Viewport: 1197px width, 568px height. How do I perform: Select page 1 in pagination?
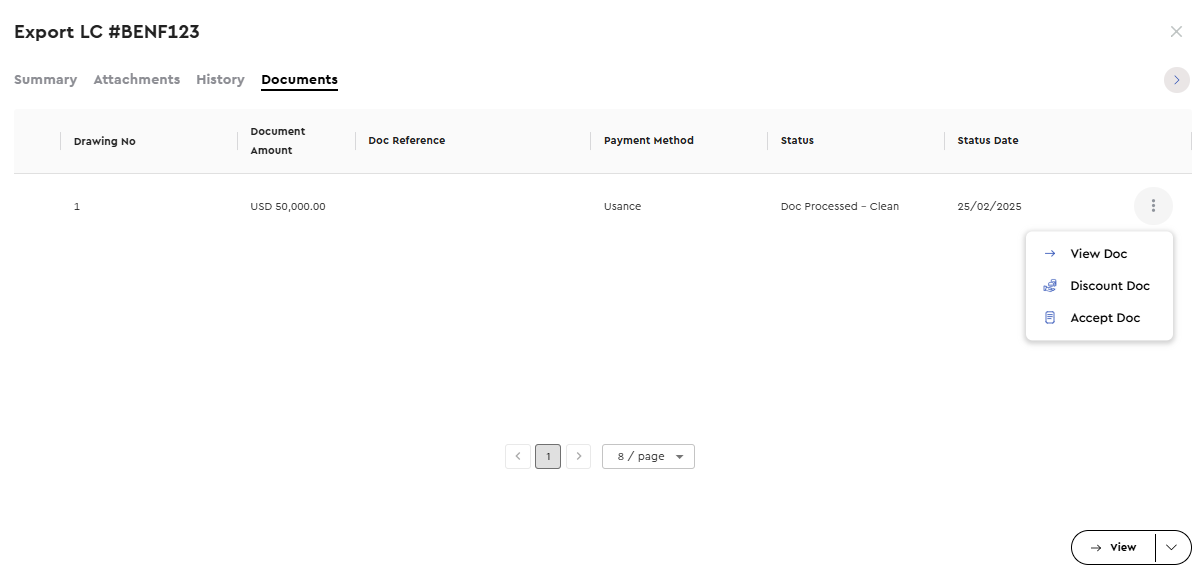coord(548,457)
